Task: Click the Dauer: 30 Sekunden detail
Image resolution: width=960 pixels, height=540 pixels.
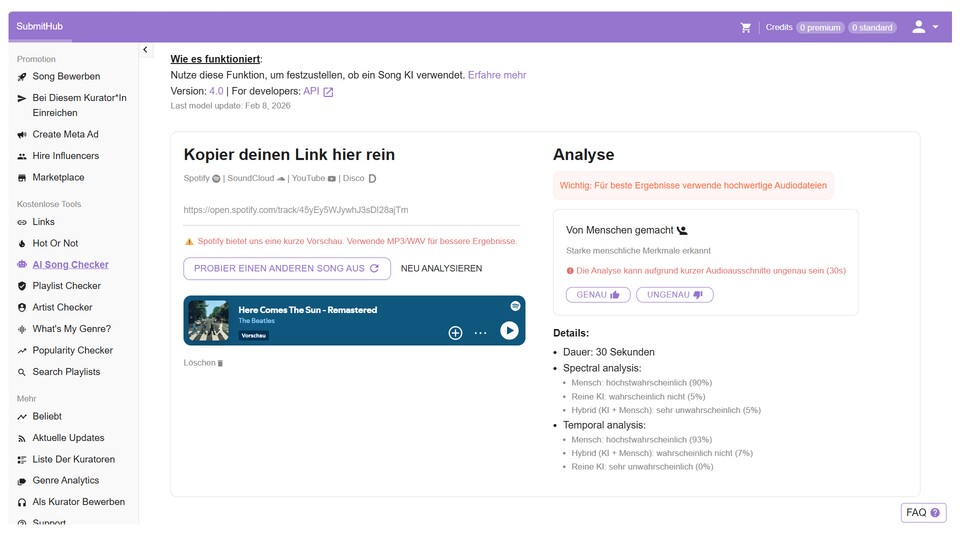Action: pyautogui.click(x=609, y=352)
